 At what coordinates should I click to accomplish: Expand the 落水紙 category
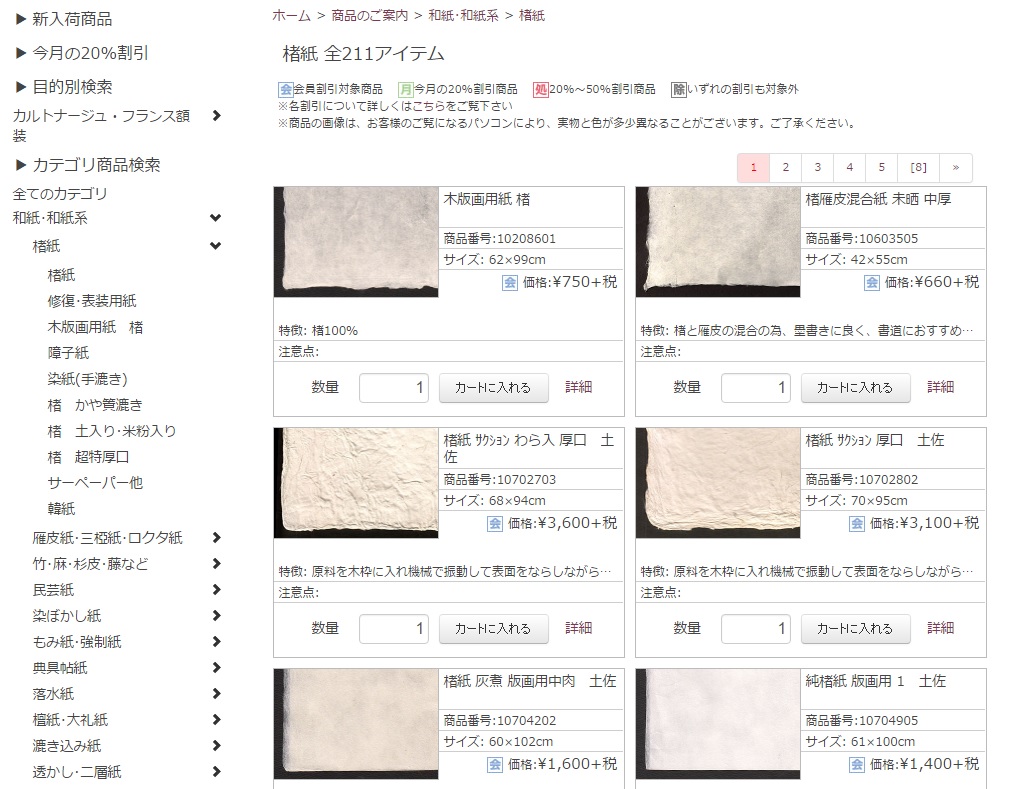(x=217, y=694)
